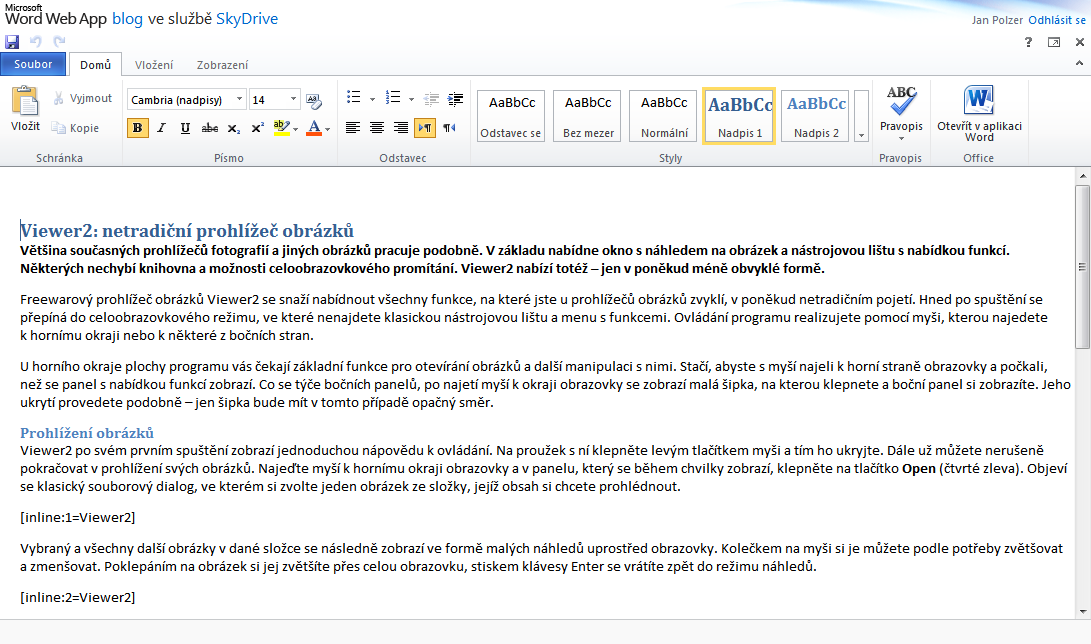Toggle Underline formatting

click(x=185, y=128)
